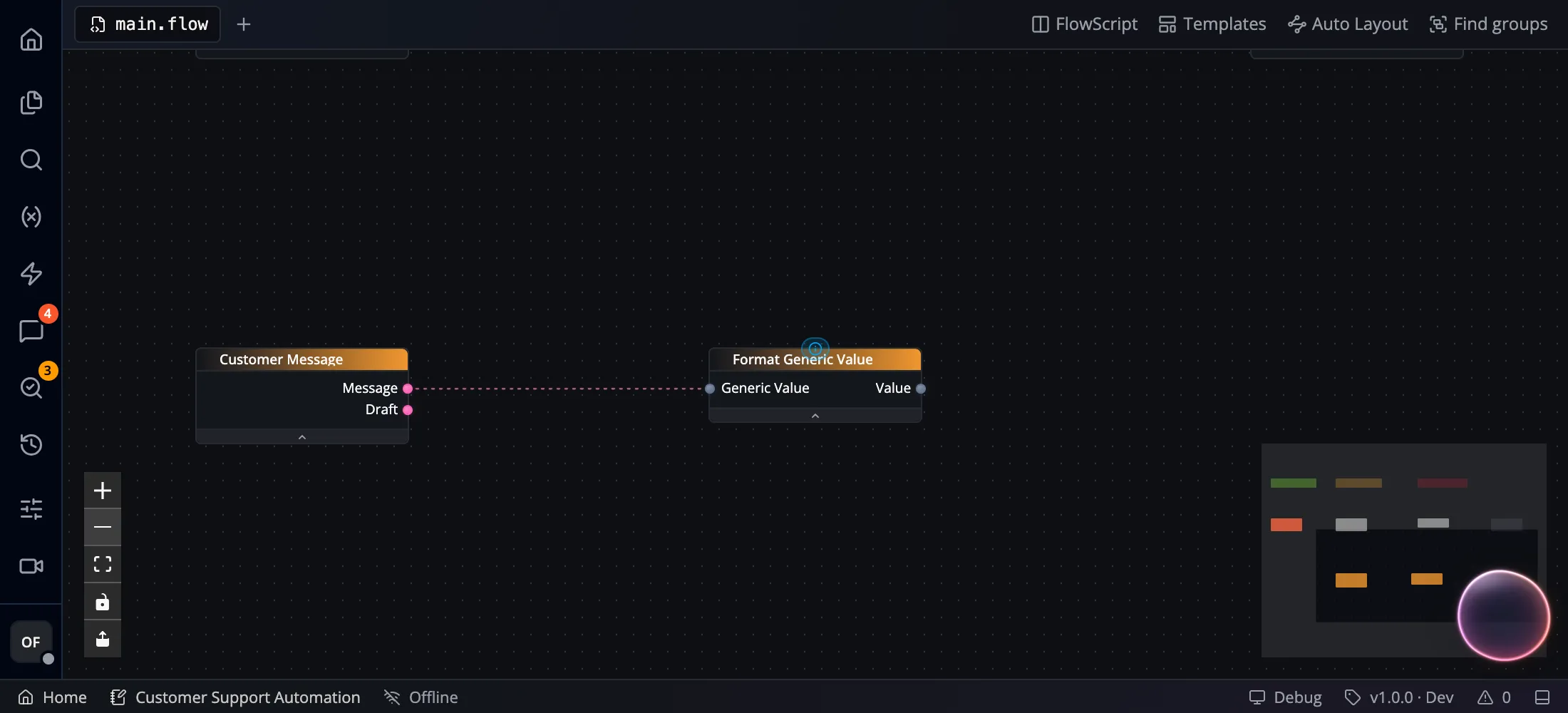Fit the canvas view to screen
Screen dimensions: 1568x713
[103, 565]
